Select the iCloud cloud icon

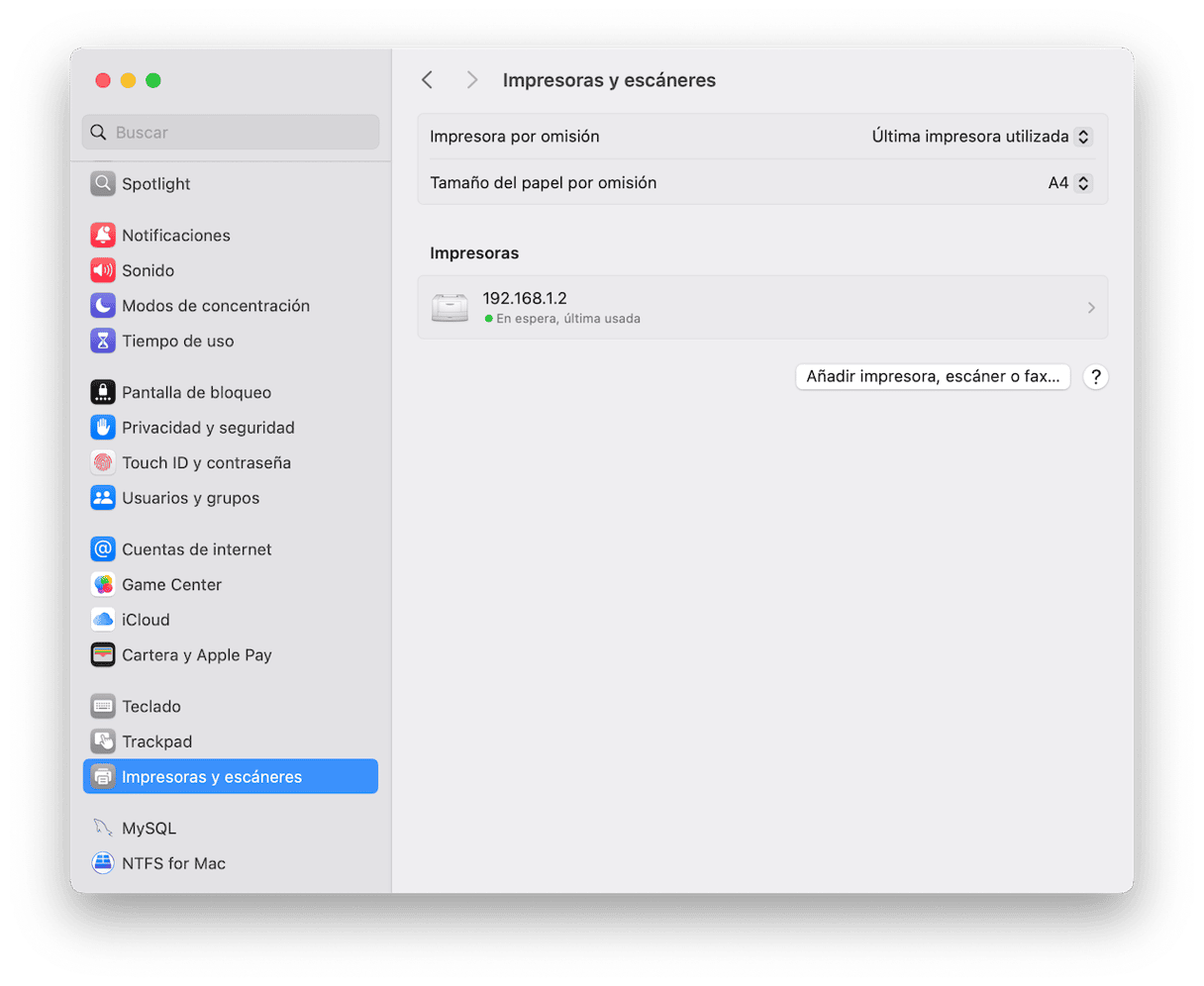(103, 620)
